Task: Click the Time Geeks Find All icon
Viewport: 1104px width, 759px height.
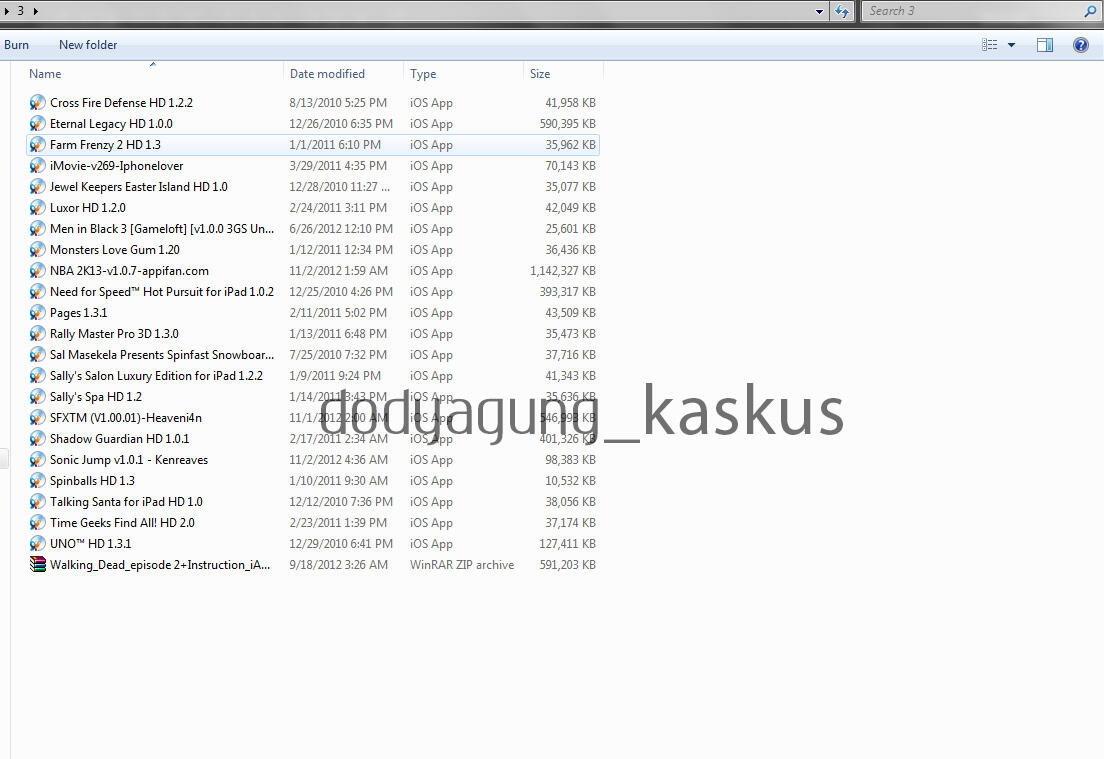Action: [x=37, y=523]
